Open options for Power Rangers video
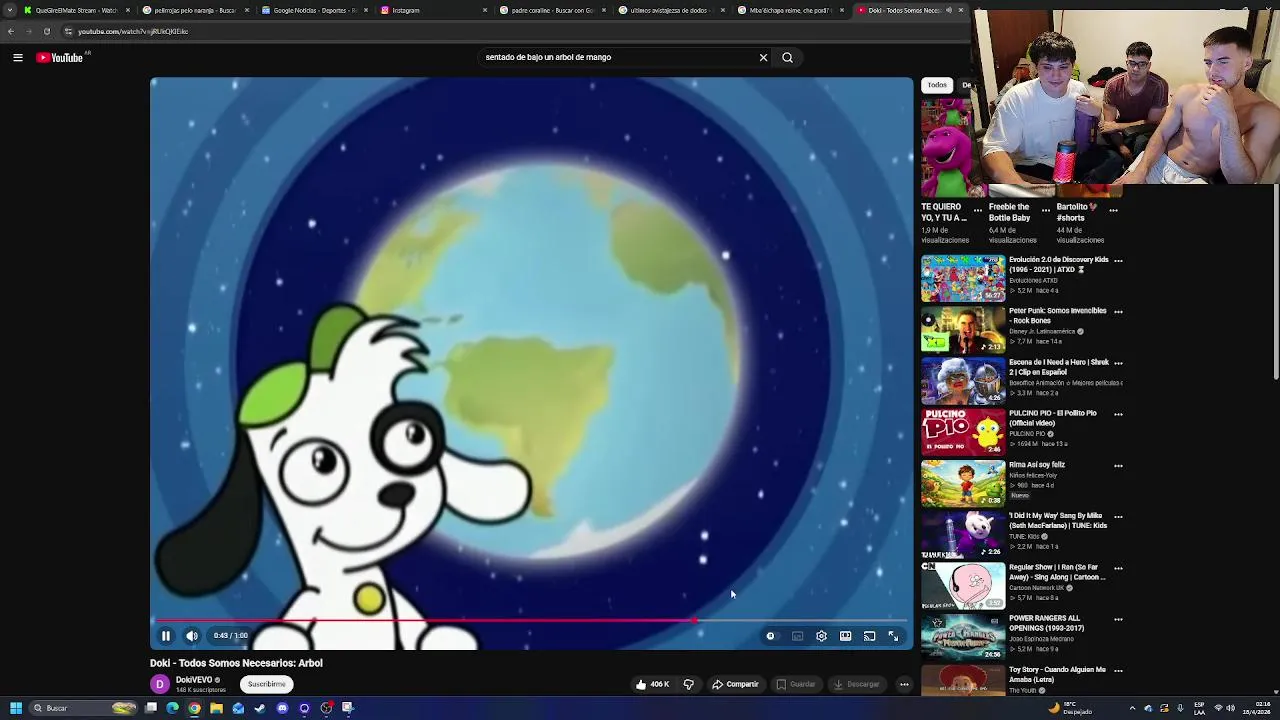1280x720 pixels. [x=1118, y=620]
